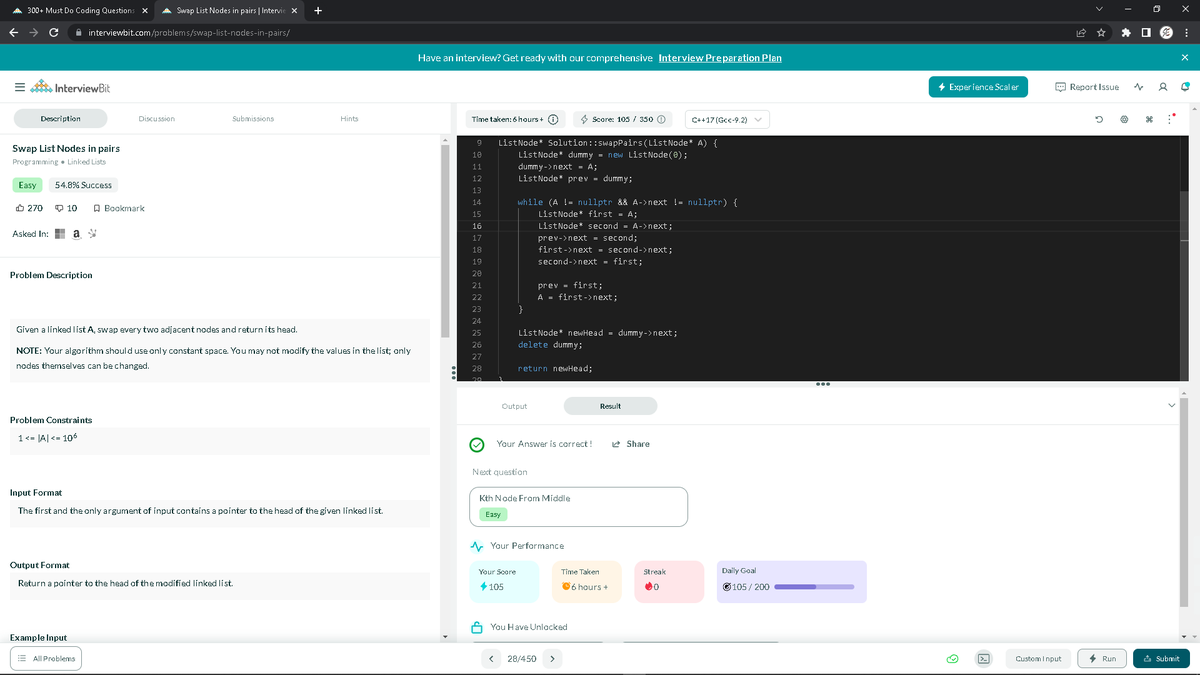Click the Experience Scaler button
Image resolution: width=1200 pixels, height=675 pixels.
(979, 88)
